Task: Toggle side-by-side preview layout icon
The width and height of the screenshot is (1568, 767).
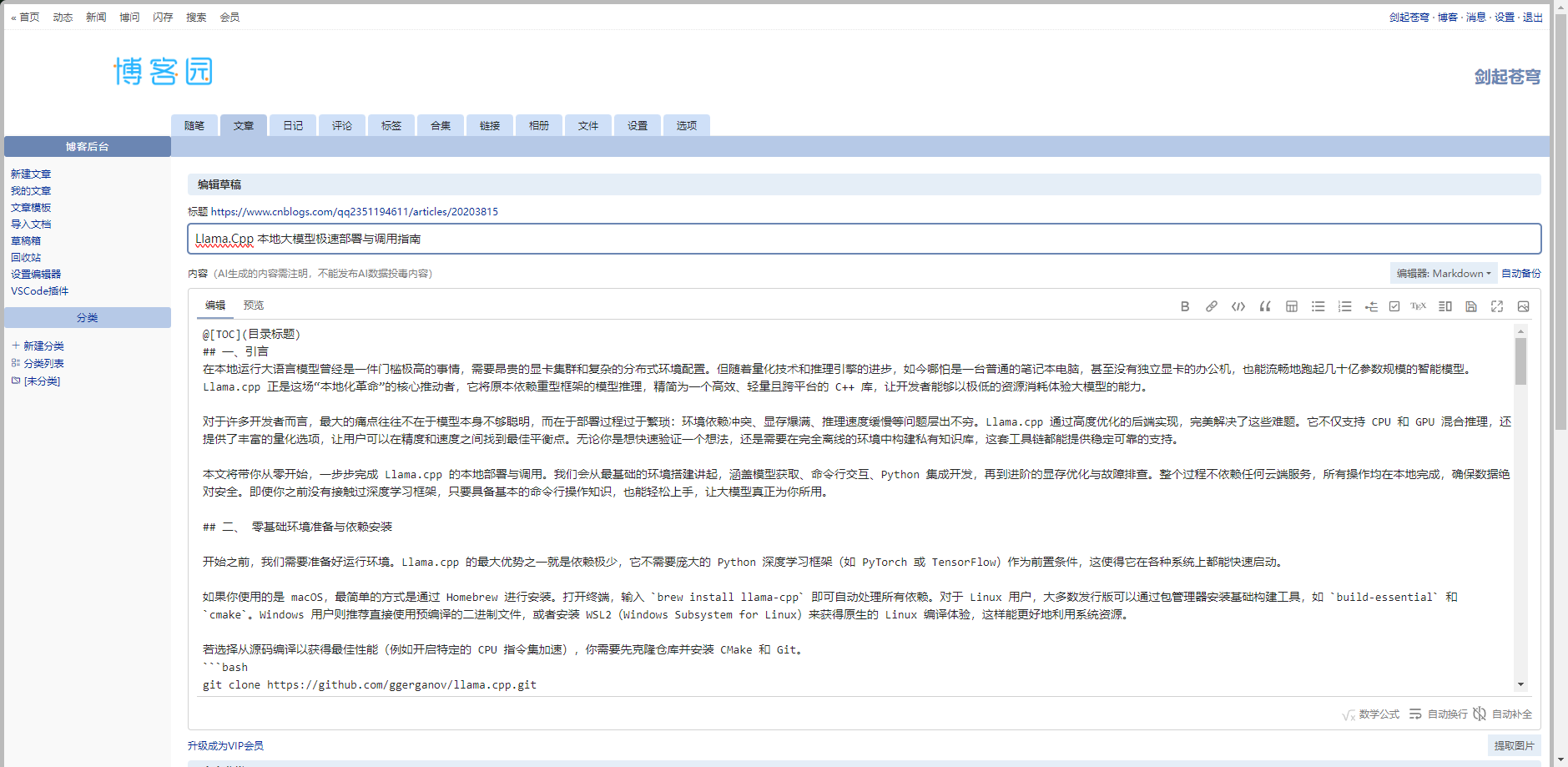Action: pyautogui.click(x=1445, y=306)
